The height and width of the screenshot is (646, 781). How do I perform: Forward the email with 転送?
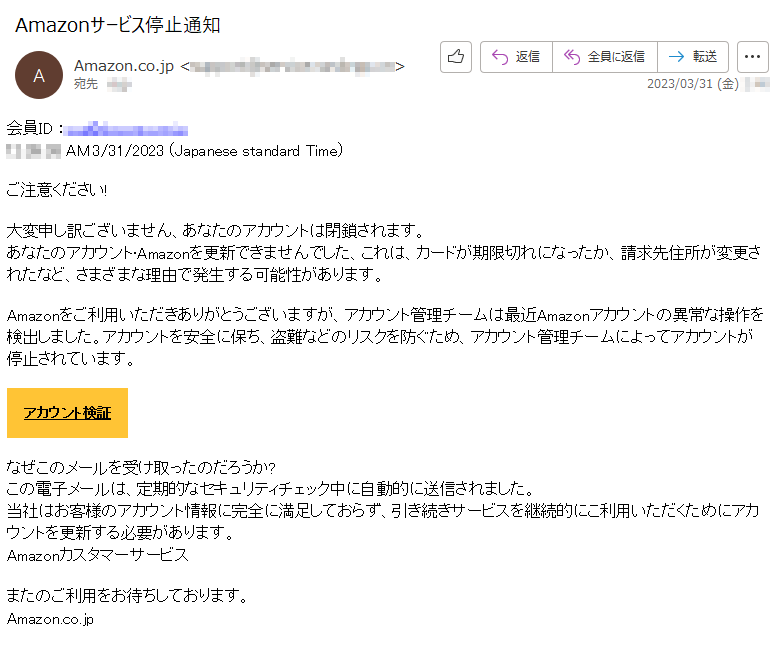click(693, 57)
